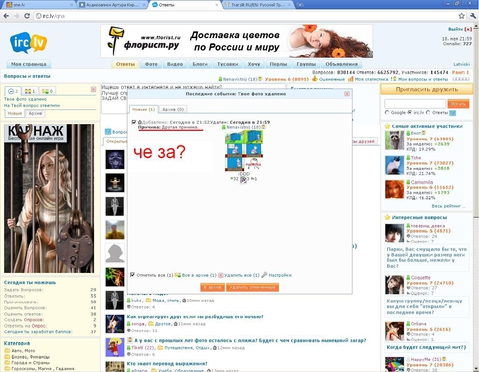Switch to 'Архив (0)' popup tab
The image size is (479, 372).
(173, 109)
